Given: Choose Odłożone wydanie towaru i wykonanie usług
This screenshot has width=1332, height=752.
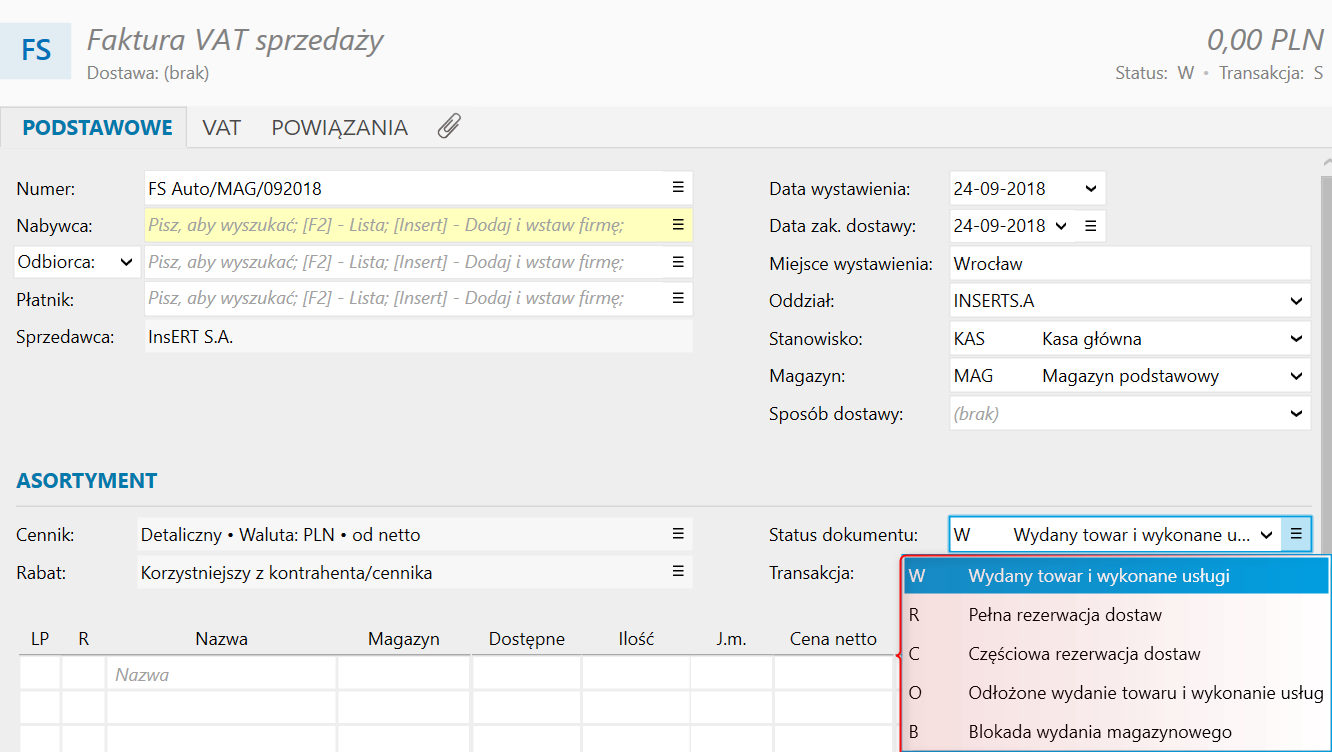Looking at the screenshot, I should click(1116, 693).
